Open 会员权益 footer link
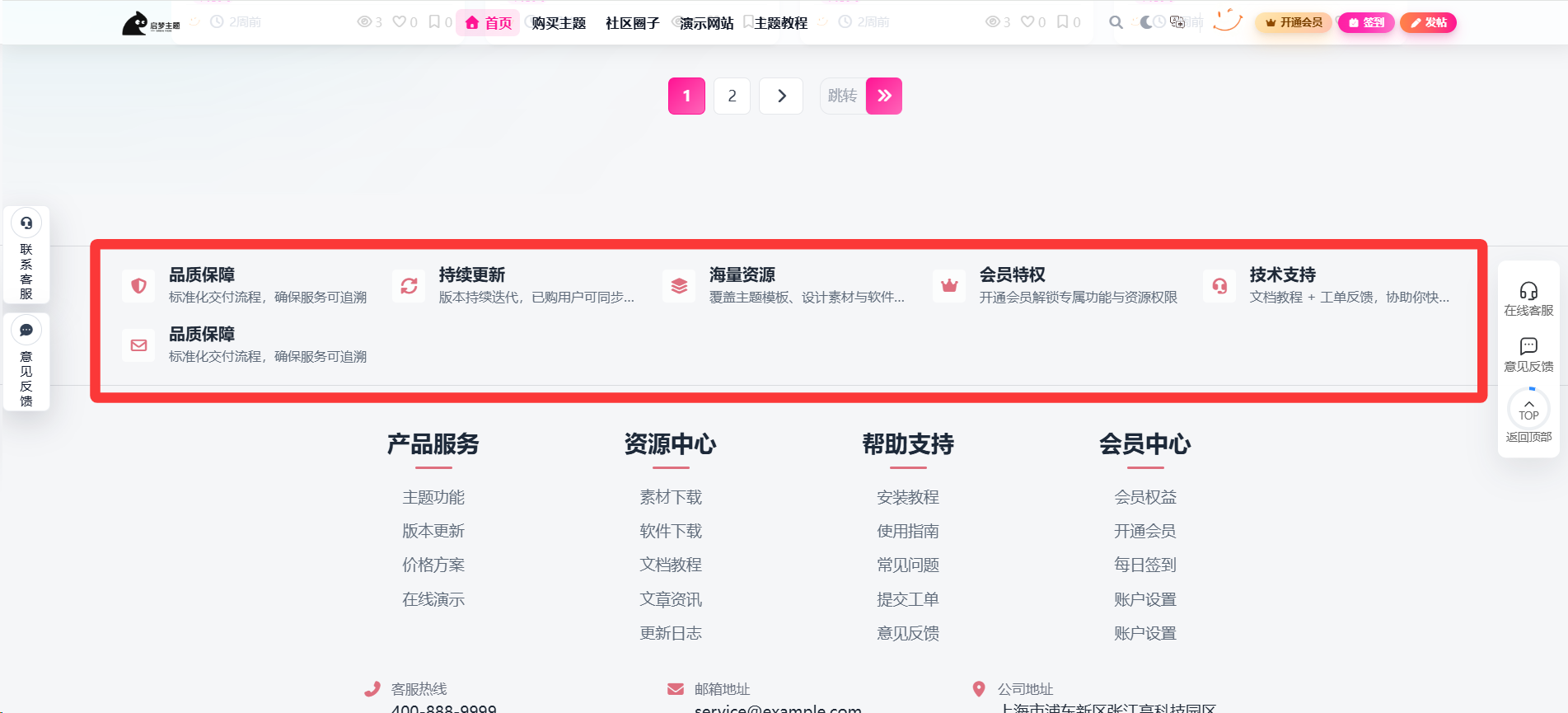This screenshot has width=1568, height=713. [x=1145, y=497]
